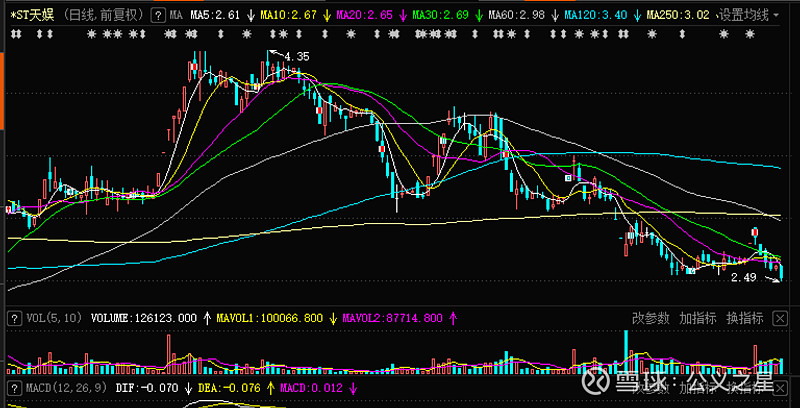
Task: Select the DEA:-0.076 reading
Action: pyautogui.click(x=229, y=389)
